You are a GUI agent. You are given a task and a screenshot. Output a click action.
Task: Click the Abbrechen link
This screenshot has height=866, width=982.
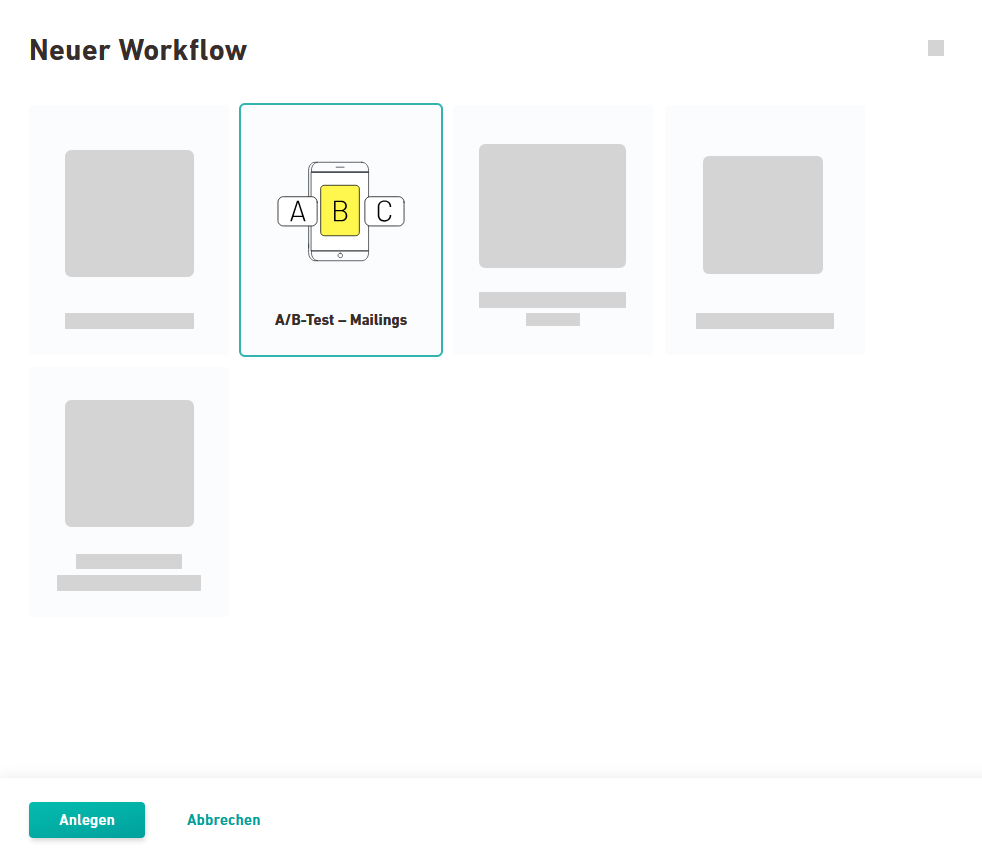click(223, 820)
